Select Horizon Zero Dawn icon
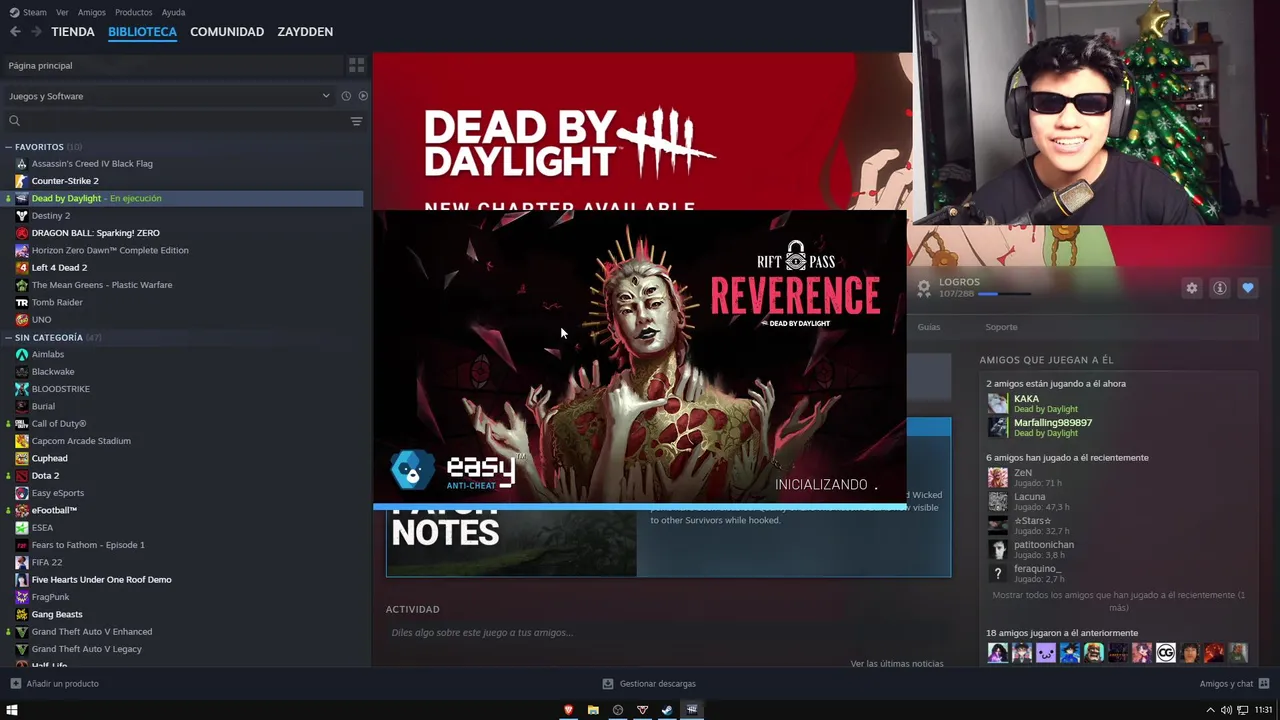The image size is (1280, 720). tap(22, 250)
